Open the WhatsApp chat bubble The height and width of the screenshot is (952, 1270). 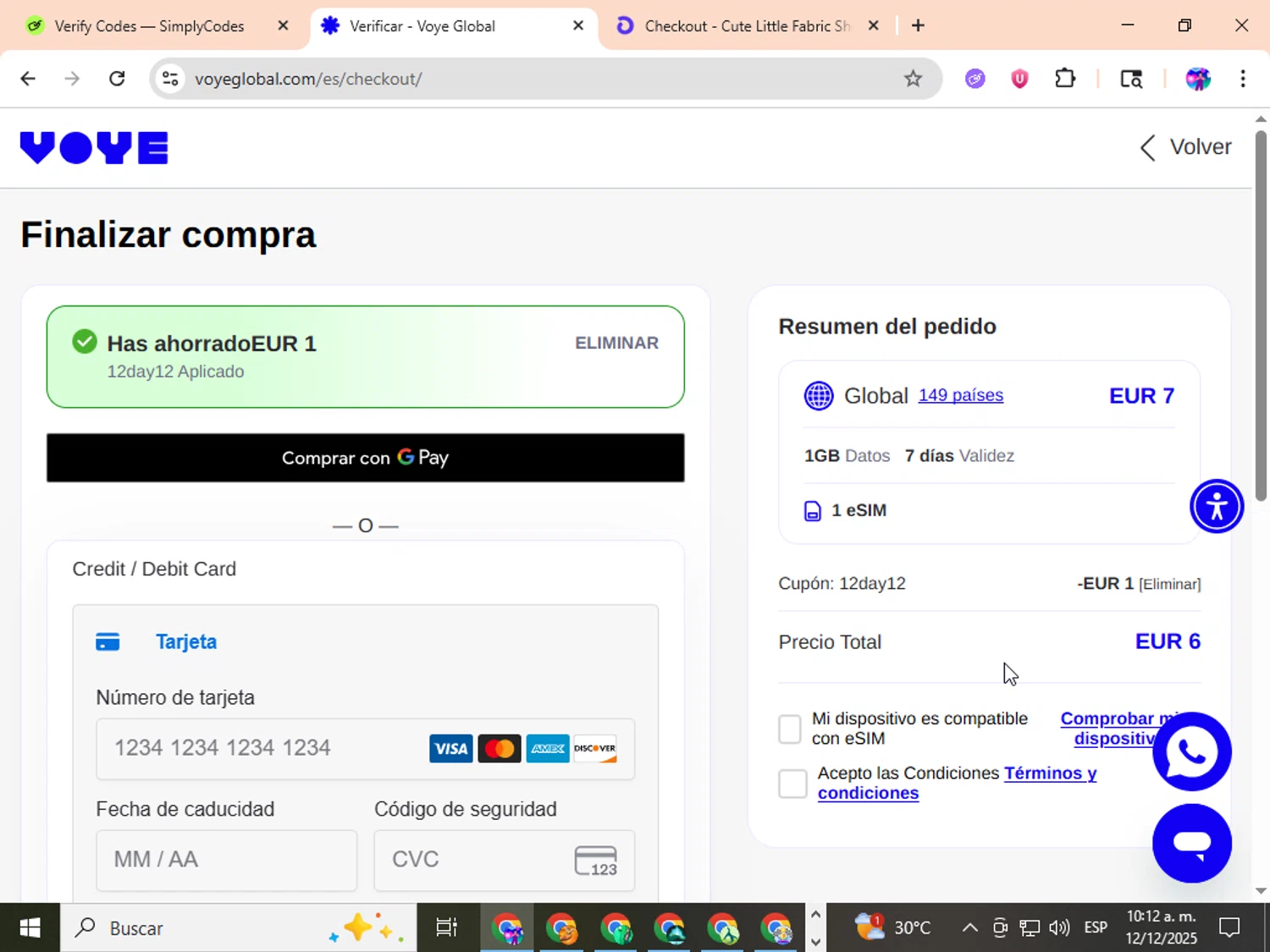point(1191,751)
